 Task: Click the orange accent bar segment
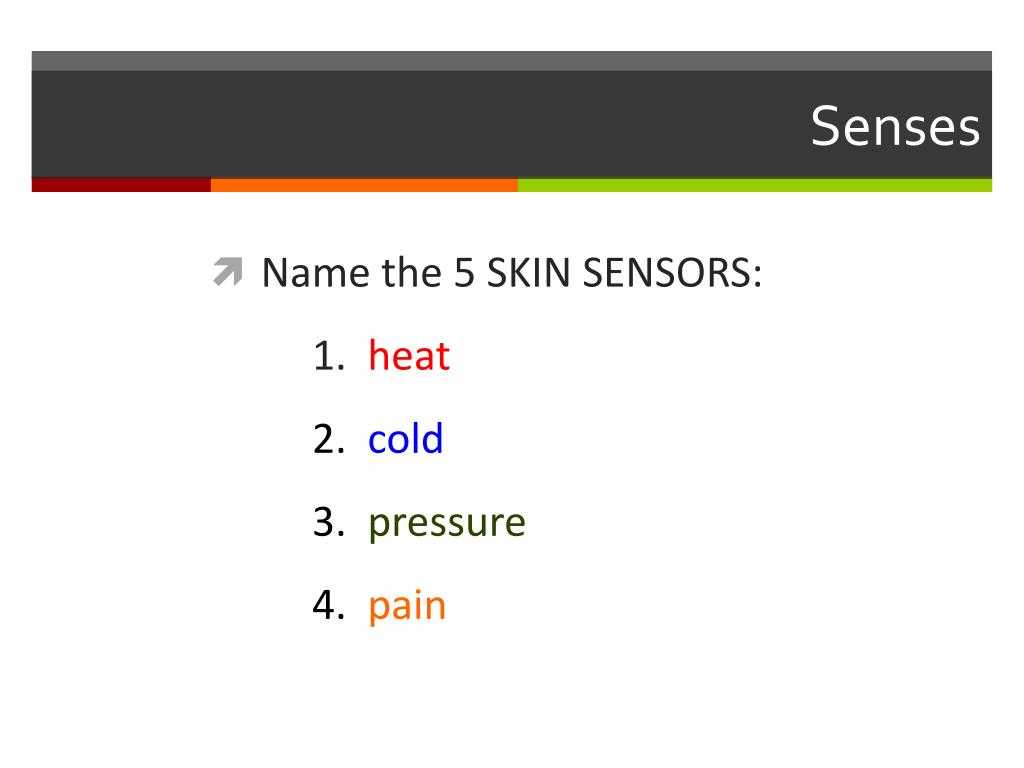pos(364,185)
